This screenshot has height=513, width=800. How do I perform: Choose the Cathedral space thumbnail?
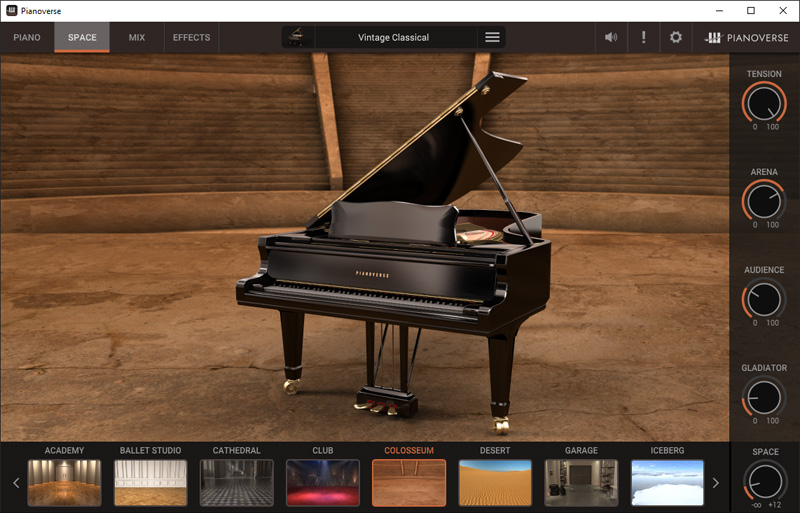click(x=236, y=483)
